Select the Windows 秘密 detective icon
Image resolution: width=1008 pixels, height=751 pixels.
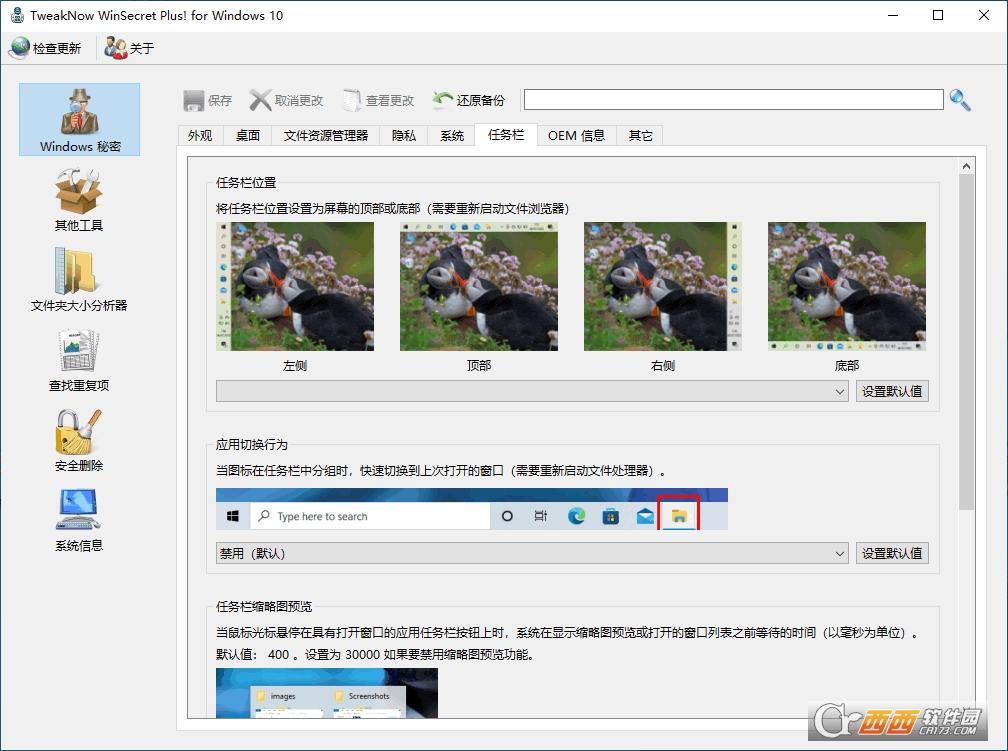point(79,112)
